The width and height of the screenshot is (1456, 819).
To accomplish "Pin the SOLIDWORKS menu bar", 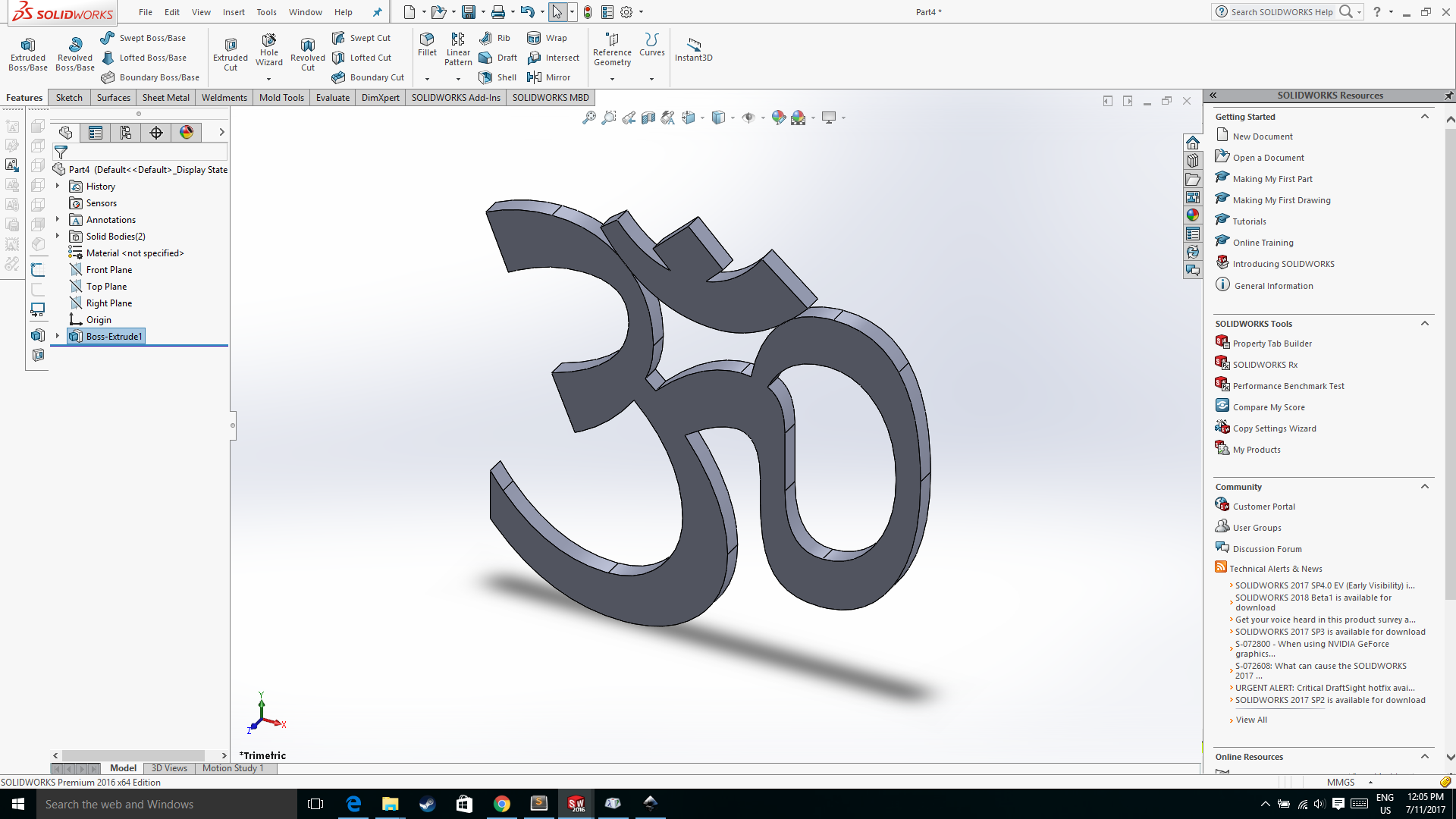I will [377, 12].
